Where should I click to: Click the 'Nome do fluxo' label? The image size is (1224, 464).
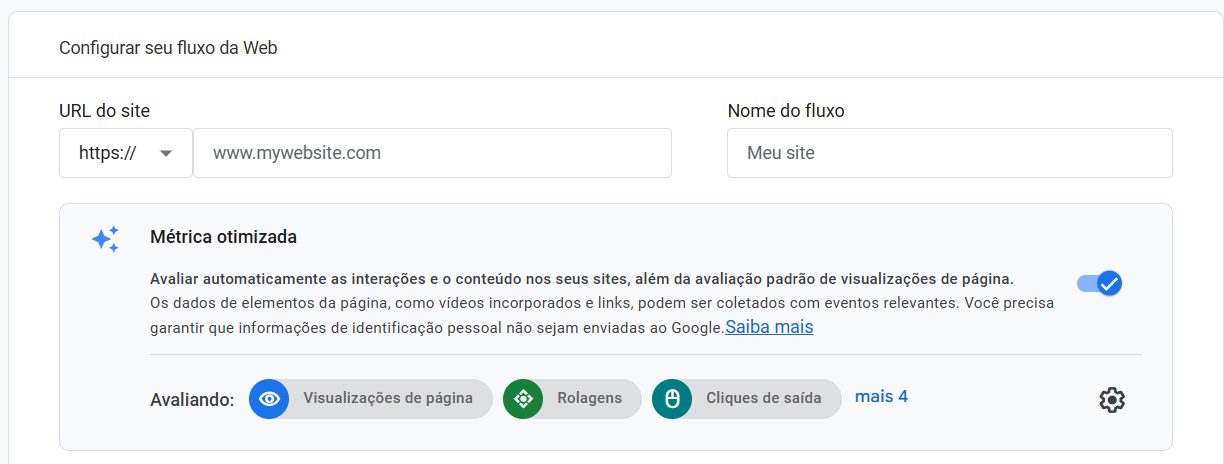(786, 111)
